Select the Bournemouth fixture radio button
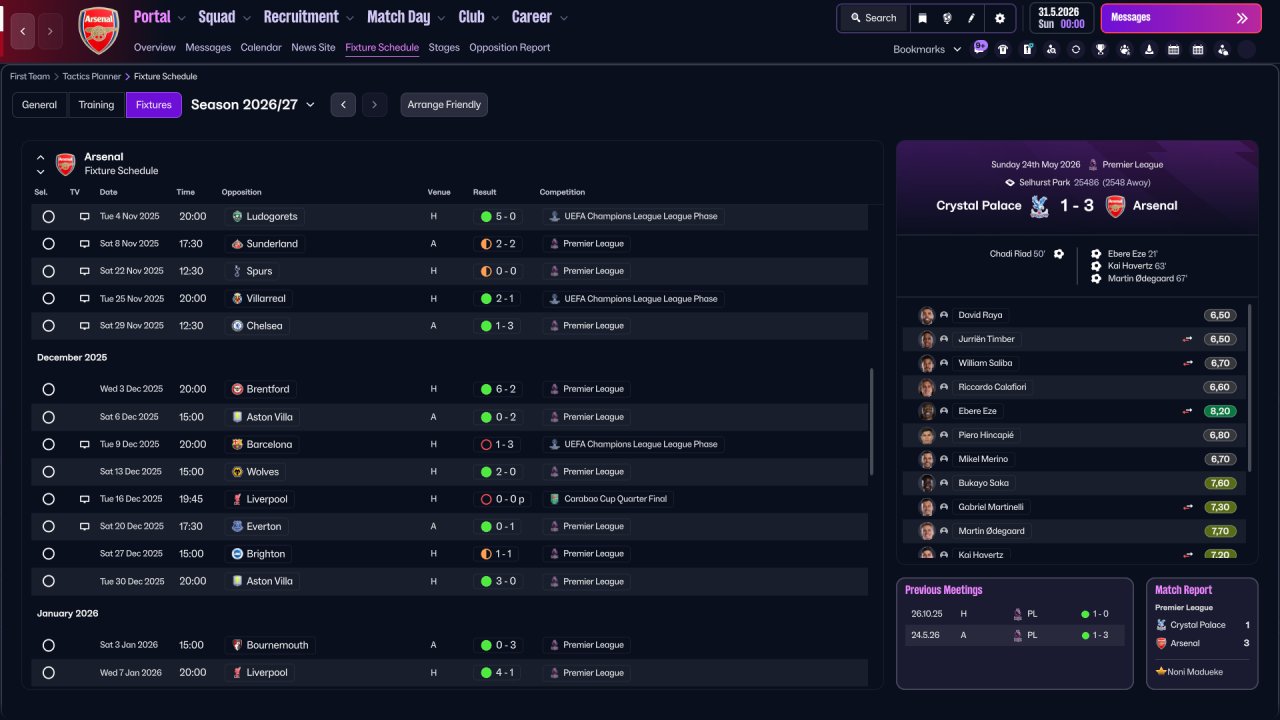This screenshot has height=720, width=1280. click(x=48, y=645)
